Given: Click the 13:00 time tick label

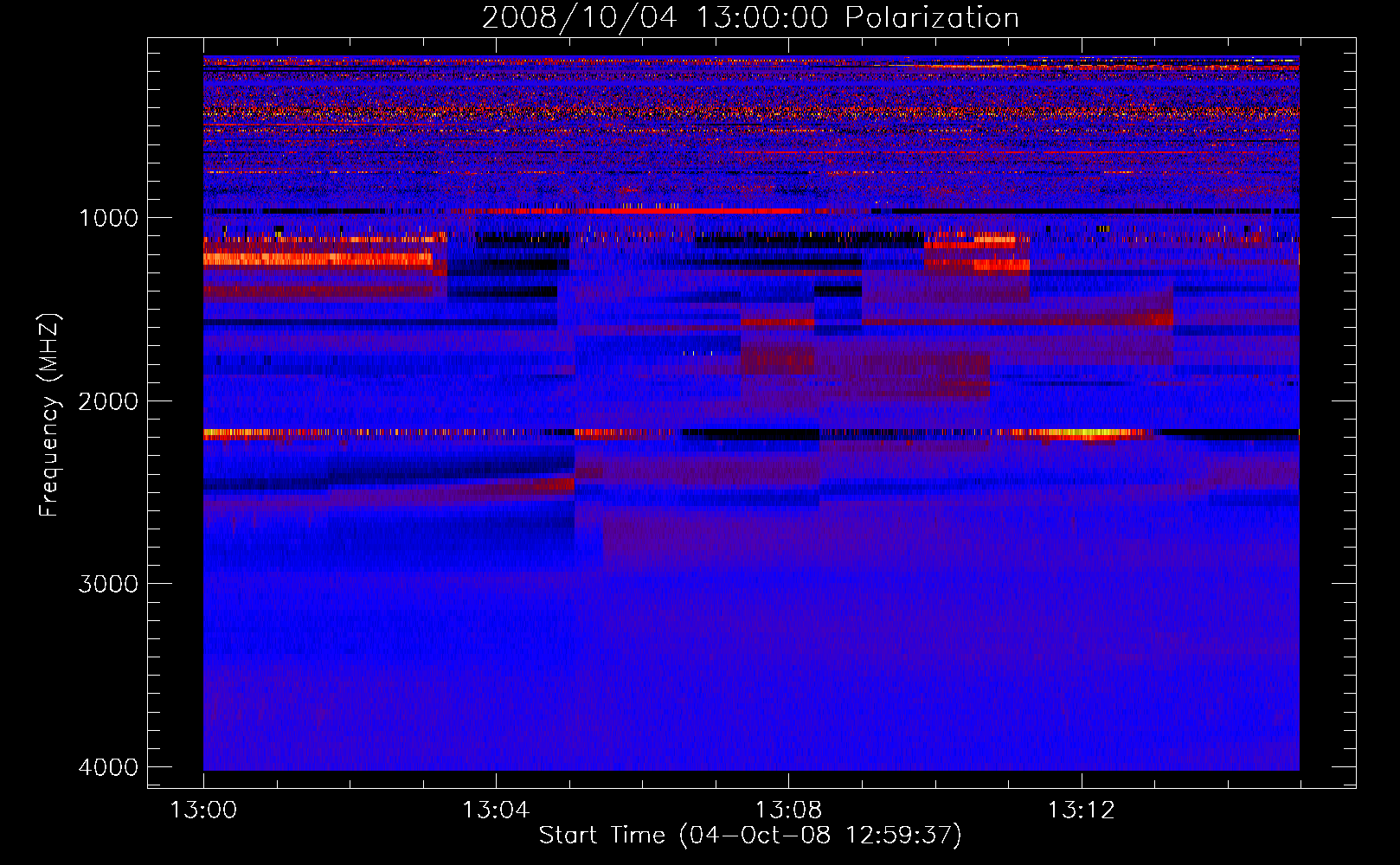Looking at the screenshot, I should pyautogui.click(x=203, y=811).
